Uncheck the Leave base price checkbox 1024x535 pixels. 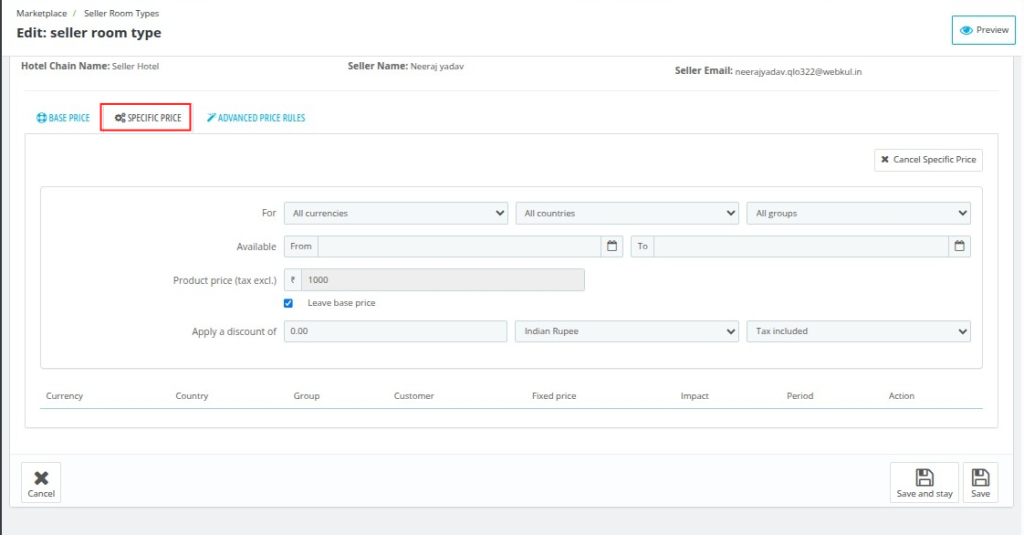point(288,303)
